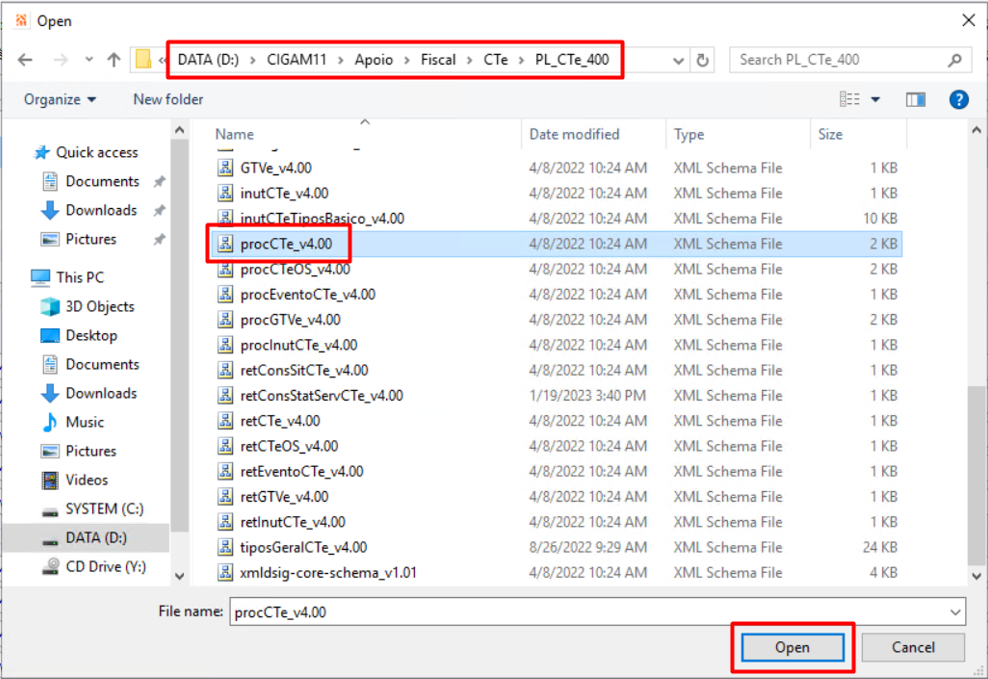The height and width of the screenshot is (679, 988).
Task: Click CTe in the breadcrumb path
Action: [495, 60]
